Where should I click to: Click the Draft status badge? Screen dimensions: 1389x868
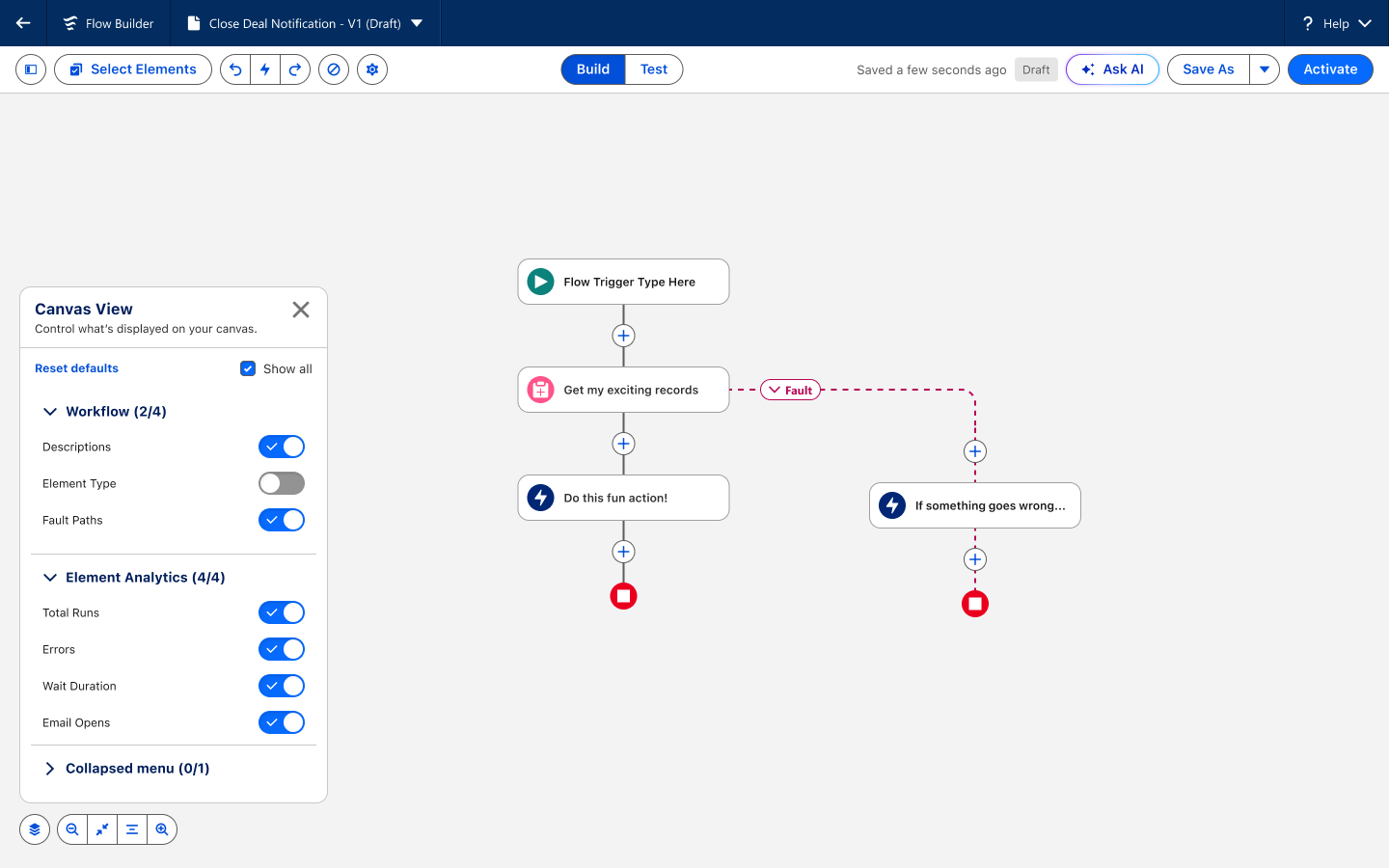(1036, 69)
